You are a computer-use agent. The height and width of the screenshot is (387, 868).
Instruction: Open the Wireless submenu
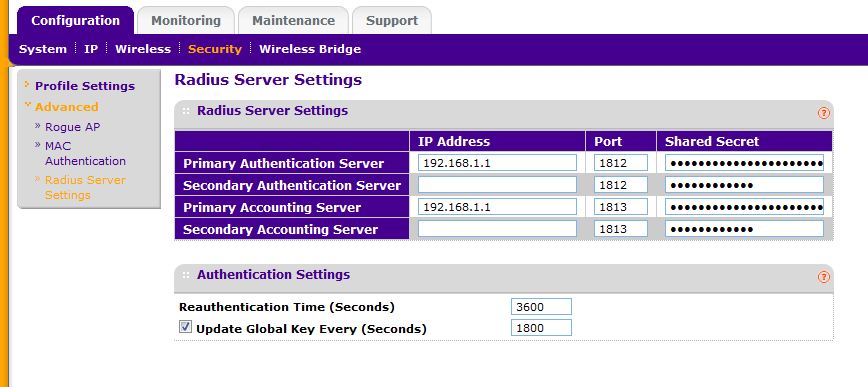tap(143, 49)
